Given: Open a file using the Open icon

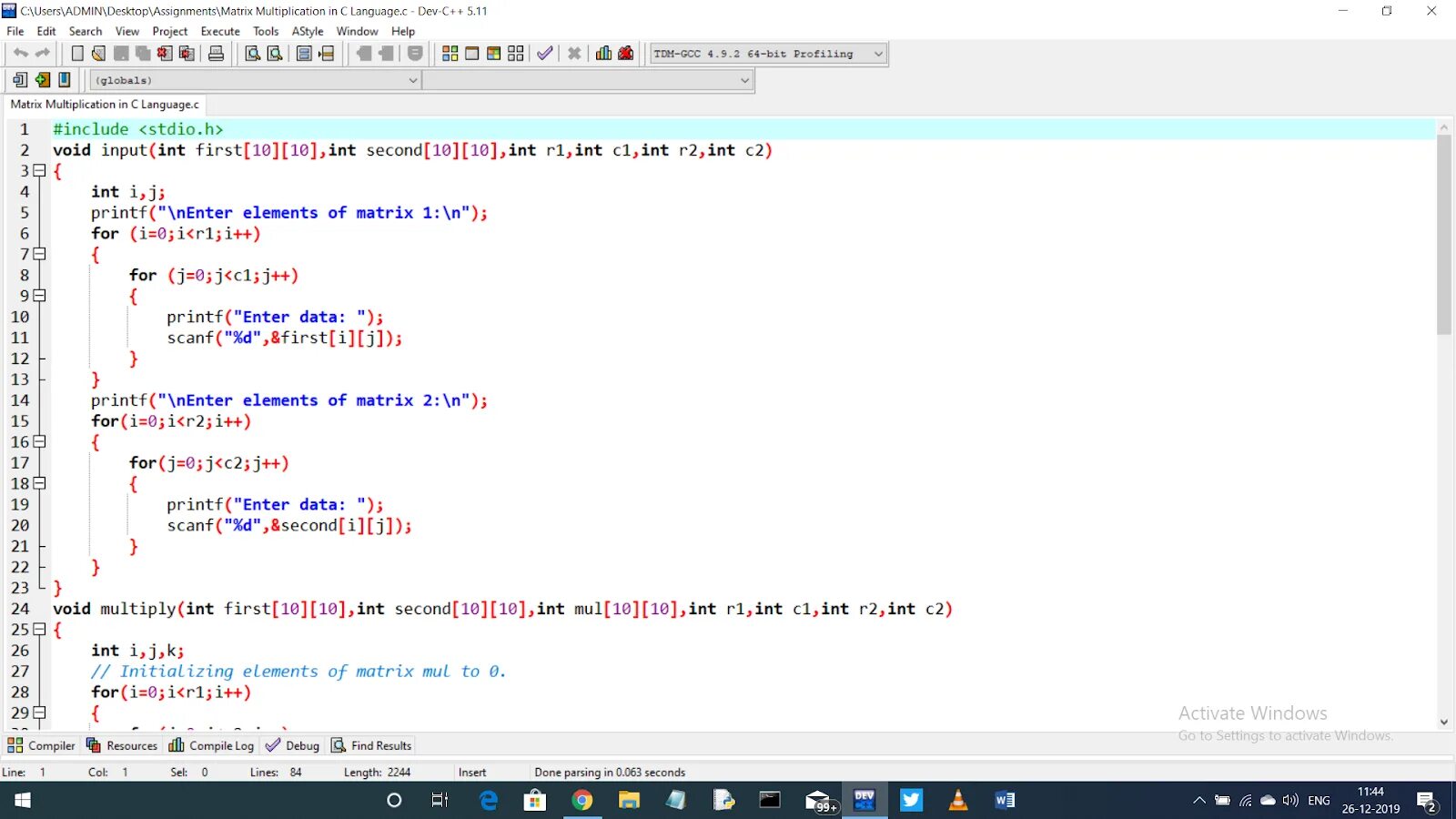Looking at the screenshot, I should [98, 54].
